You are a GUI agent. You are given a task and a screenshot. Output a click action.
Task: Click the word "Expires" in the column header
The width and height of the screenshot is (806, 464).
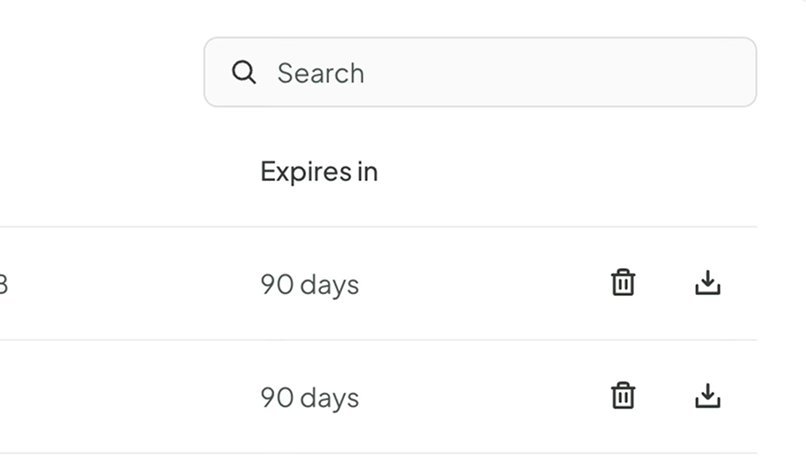(x=294, y=171)
